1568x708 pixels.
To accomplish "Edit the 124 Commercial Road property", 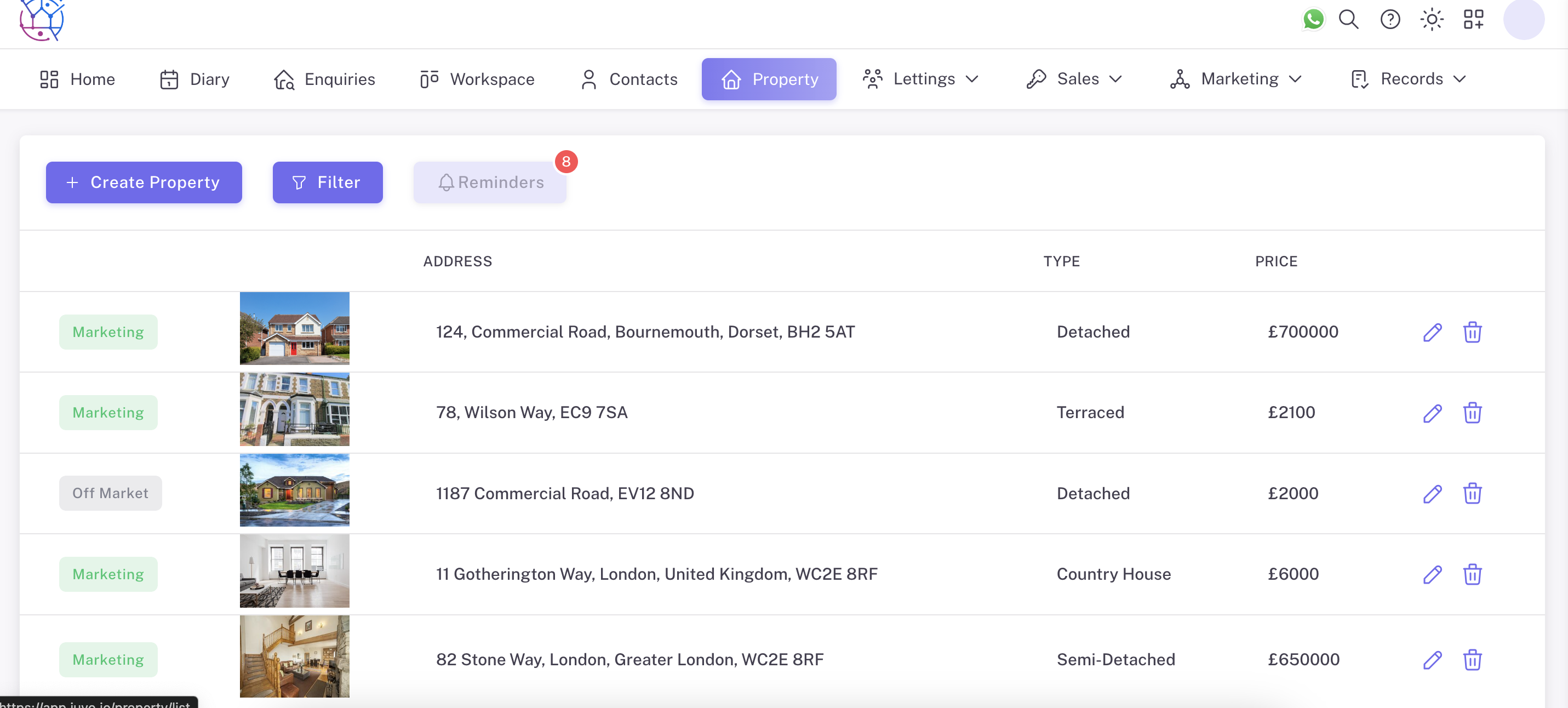I will tap(1432, 333).
